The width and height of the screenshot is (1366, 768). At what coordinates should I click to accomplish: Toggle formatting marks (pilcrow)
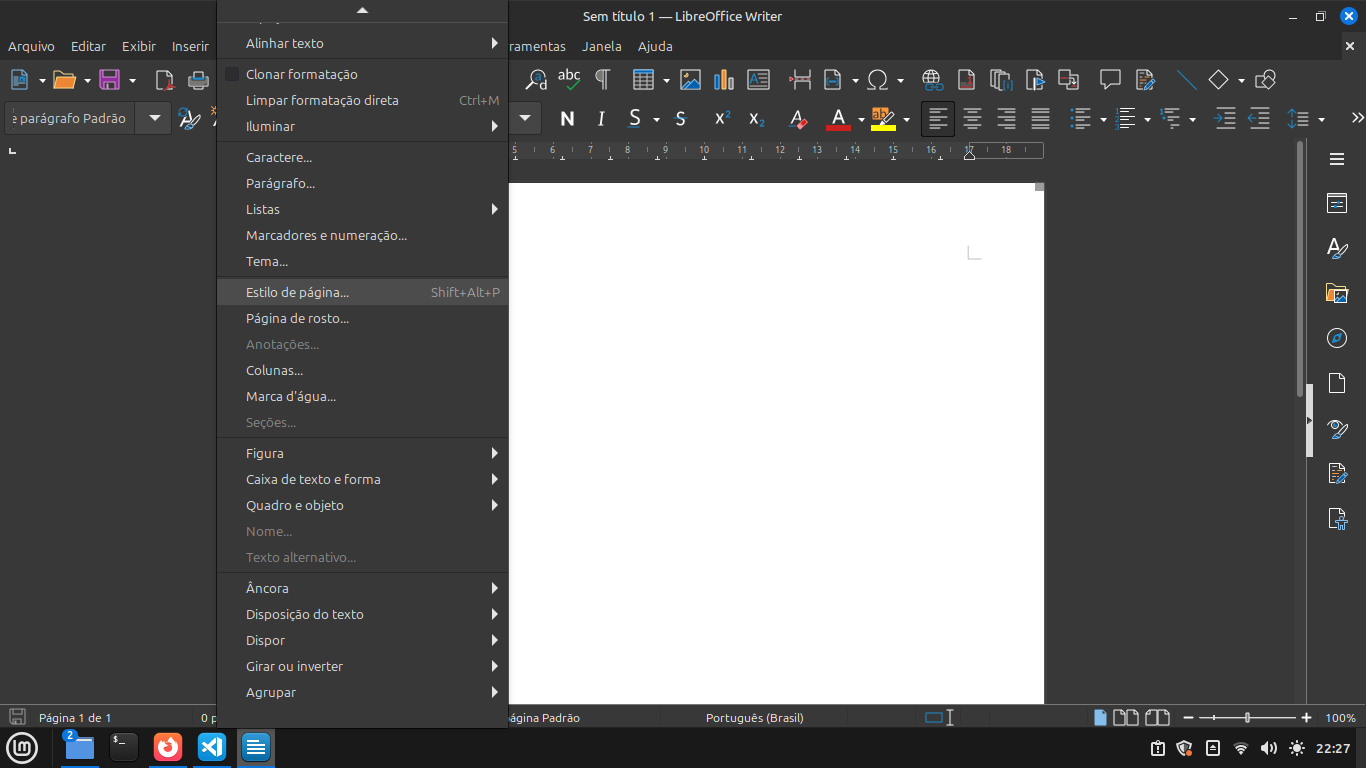coord(603,80)
